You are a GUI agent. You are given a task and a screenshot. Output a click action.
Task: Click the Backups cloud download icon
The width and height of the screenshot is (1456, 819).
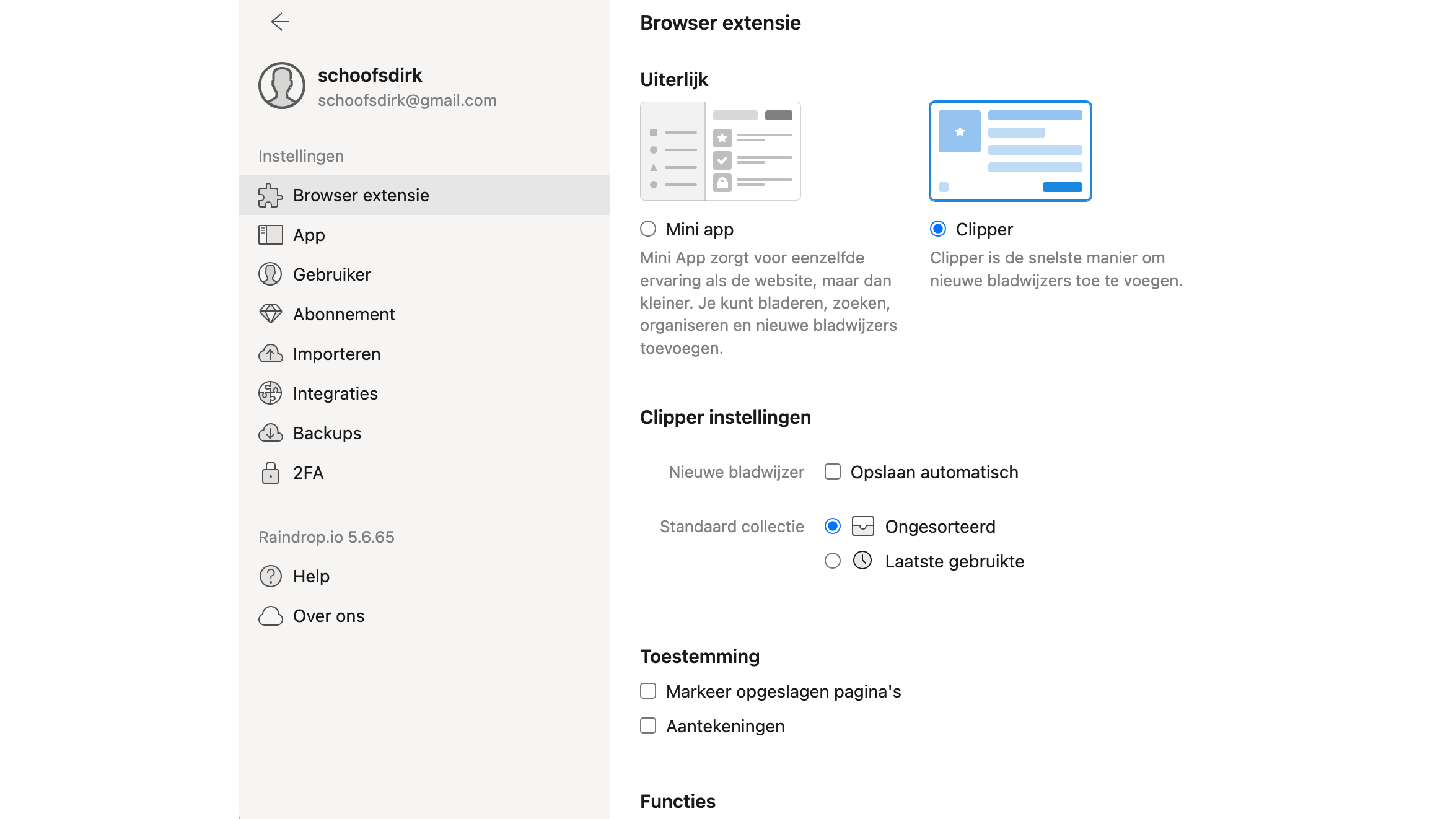click(270, 433)
